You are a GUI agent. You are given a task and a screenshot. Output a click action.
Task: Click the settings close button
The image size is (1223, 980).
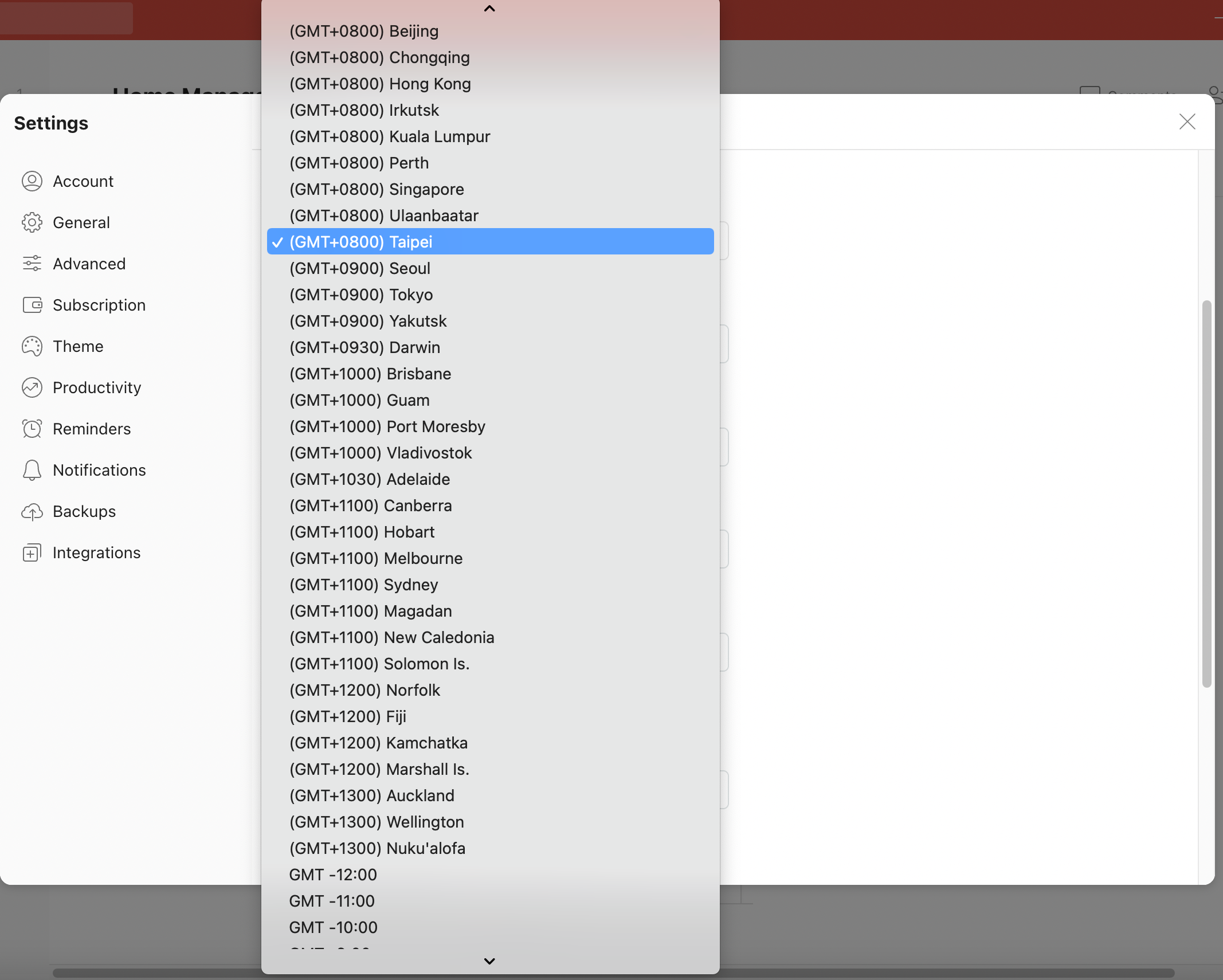1188,120
